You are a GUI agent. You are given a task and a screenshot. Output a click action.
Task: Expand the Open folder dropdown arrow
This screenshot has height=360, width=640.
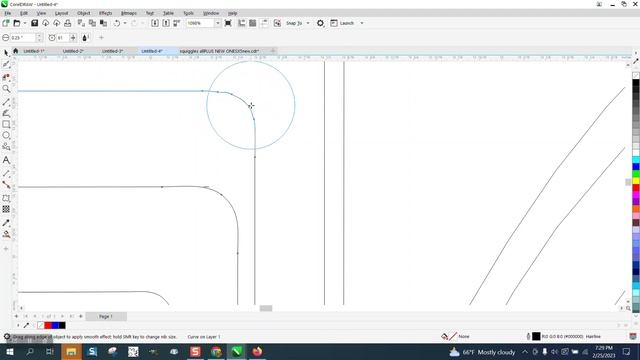click(x=25, y=23)
